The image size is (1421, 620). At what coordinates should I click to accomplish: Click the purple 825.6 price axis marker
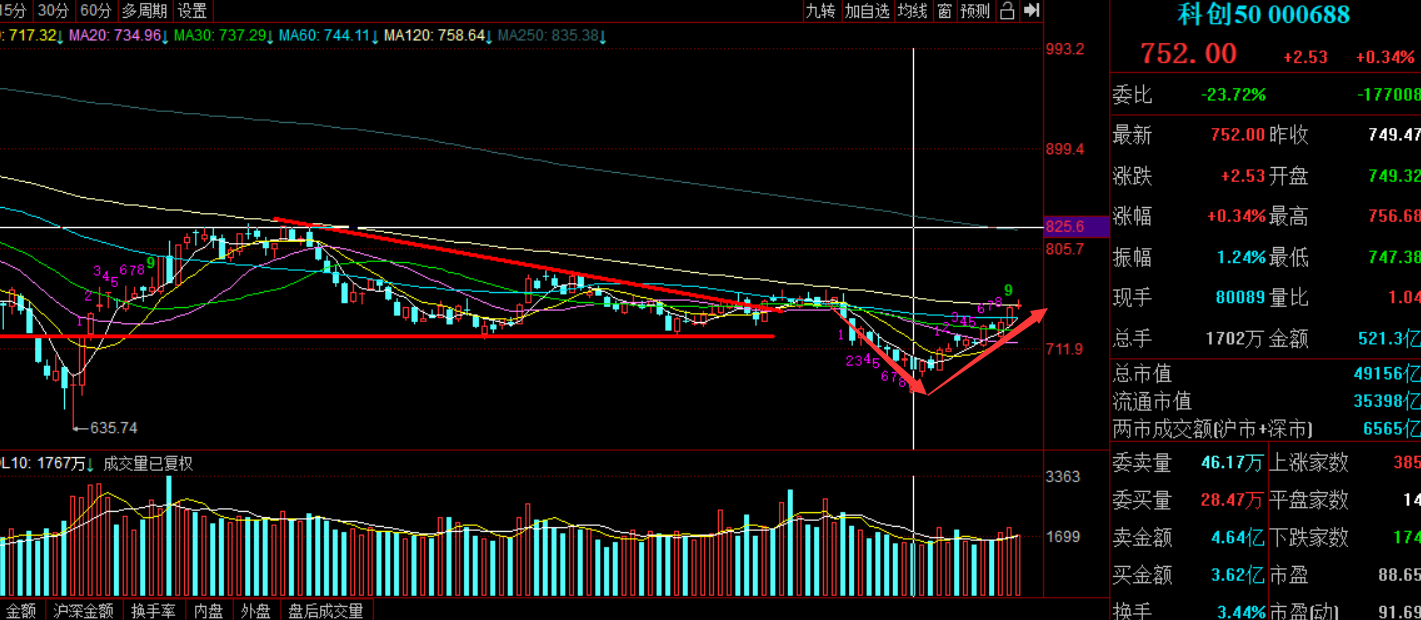(1076, 227)
